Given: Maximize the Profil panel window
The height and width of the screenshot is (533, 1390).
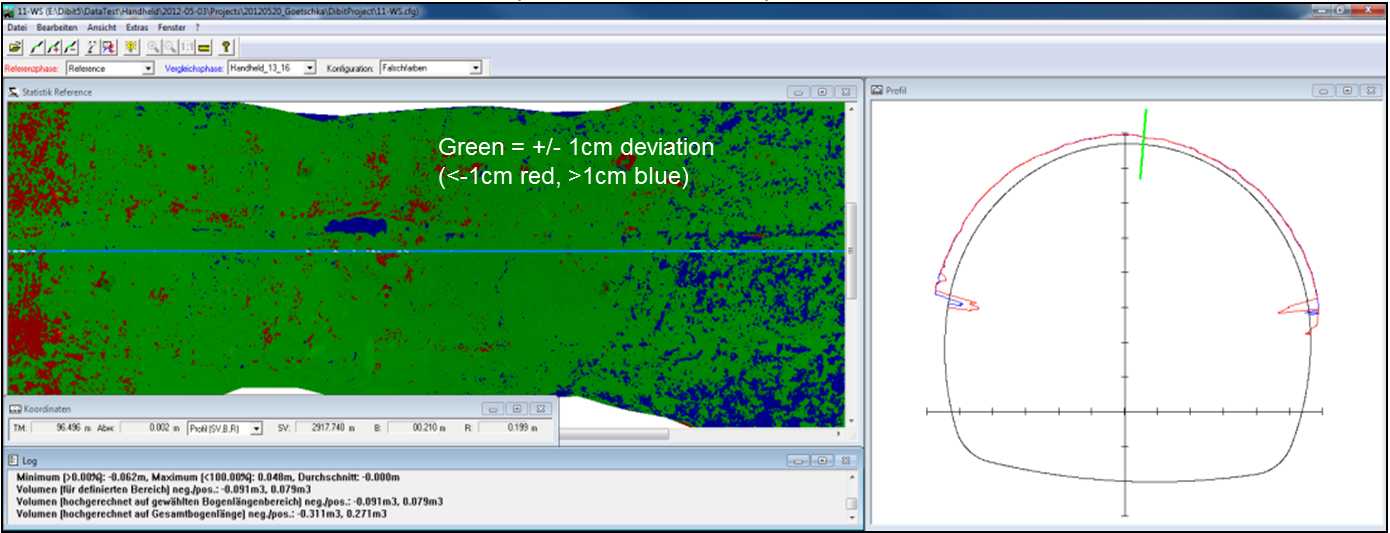Looking at the screenshot, I should pos(1347,91).
